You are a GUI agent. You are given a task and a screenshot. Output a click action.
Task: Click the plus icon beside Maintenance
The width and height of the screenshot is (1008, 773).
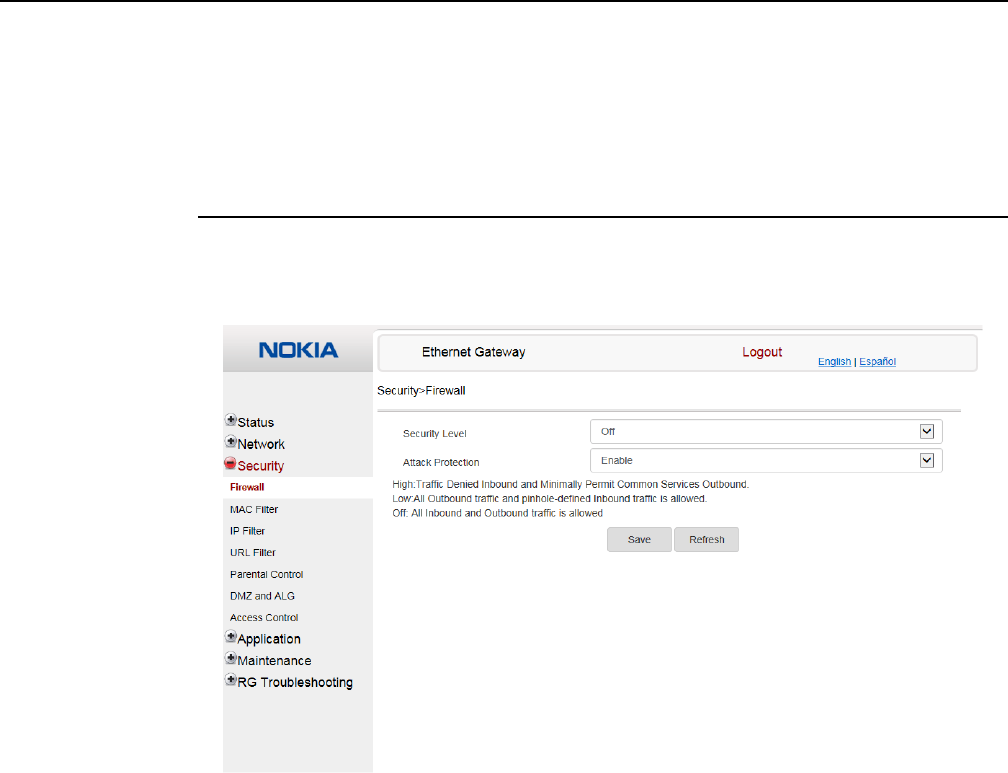pyautogui.click(x=231, y=659)
